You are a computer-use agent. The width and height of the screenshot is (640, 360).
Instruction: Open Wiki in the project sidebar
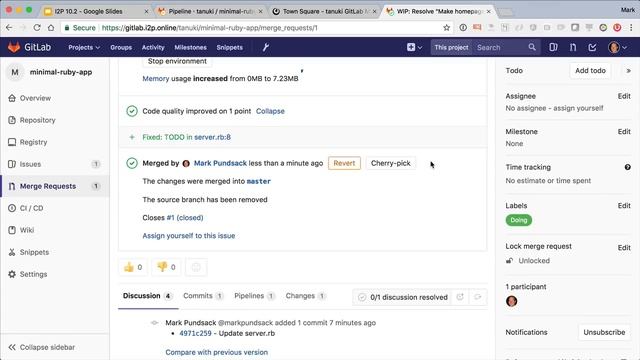[x=27, y=231]
